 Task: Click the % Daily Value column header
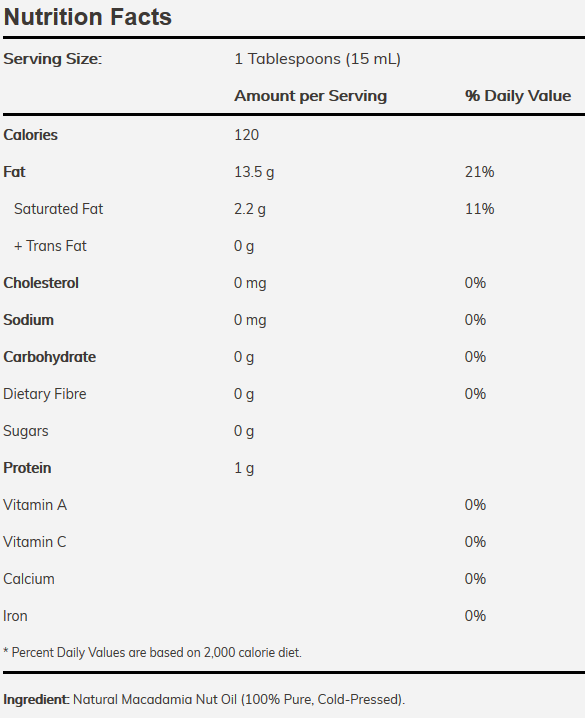click(x=518, y=96)
